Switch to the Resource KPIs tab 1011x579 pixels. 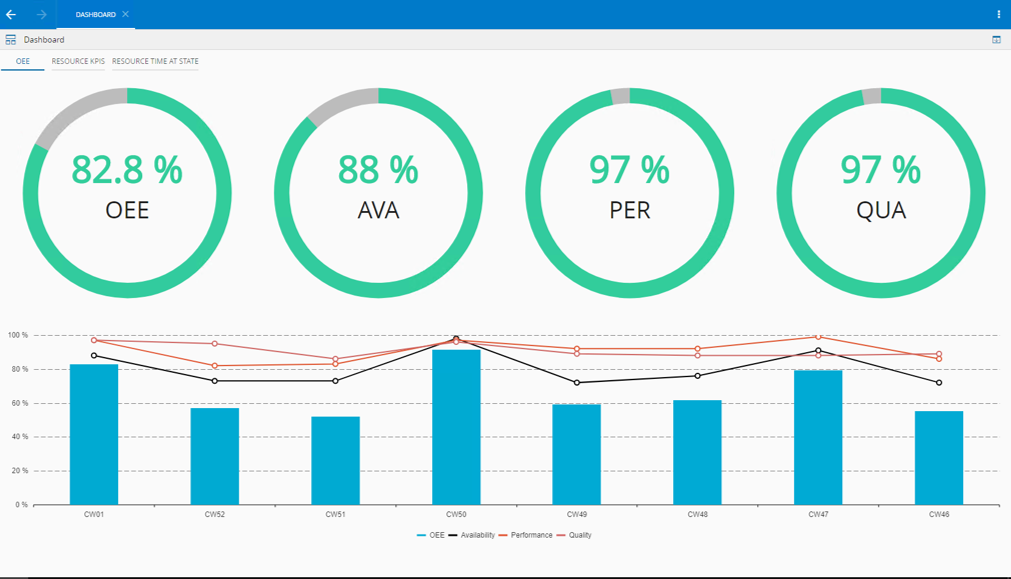point(78,61)
